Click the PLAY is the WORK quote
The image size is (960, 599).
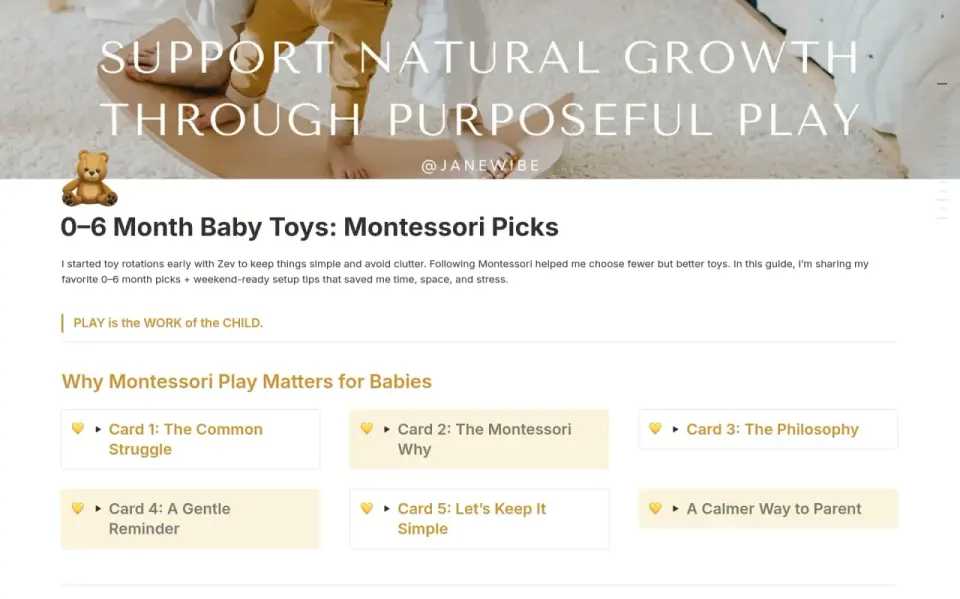(168, 323)
